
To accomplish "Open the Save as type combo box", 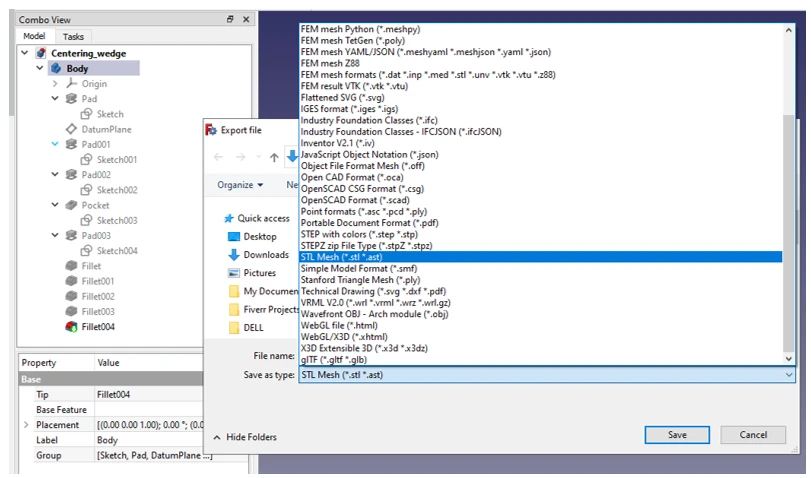I will [547, 375].
